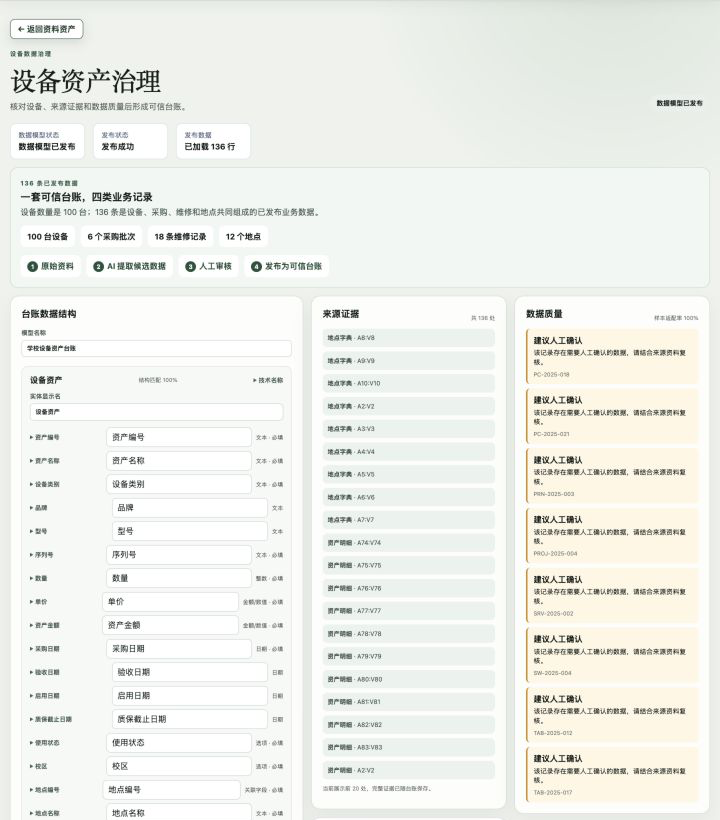This screenshot has width=720, height=820.
Task: Expand the 单价 field row
Action: pyautogui.click(x=38, y=602)
